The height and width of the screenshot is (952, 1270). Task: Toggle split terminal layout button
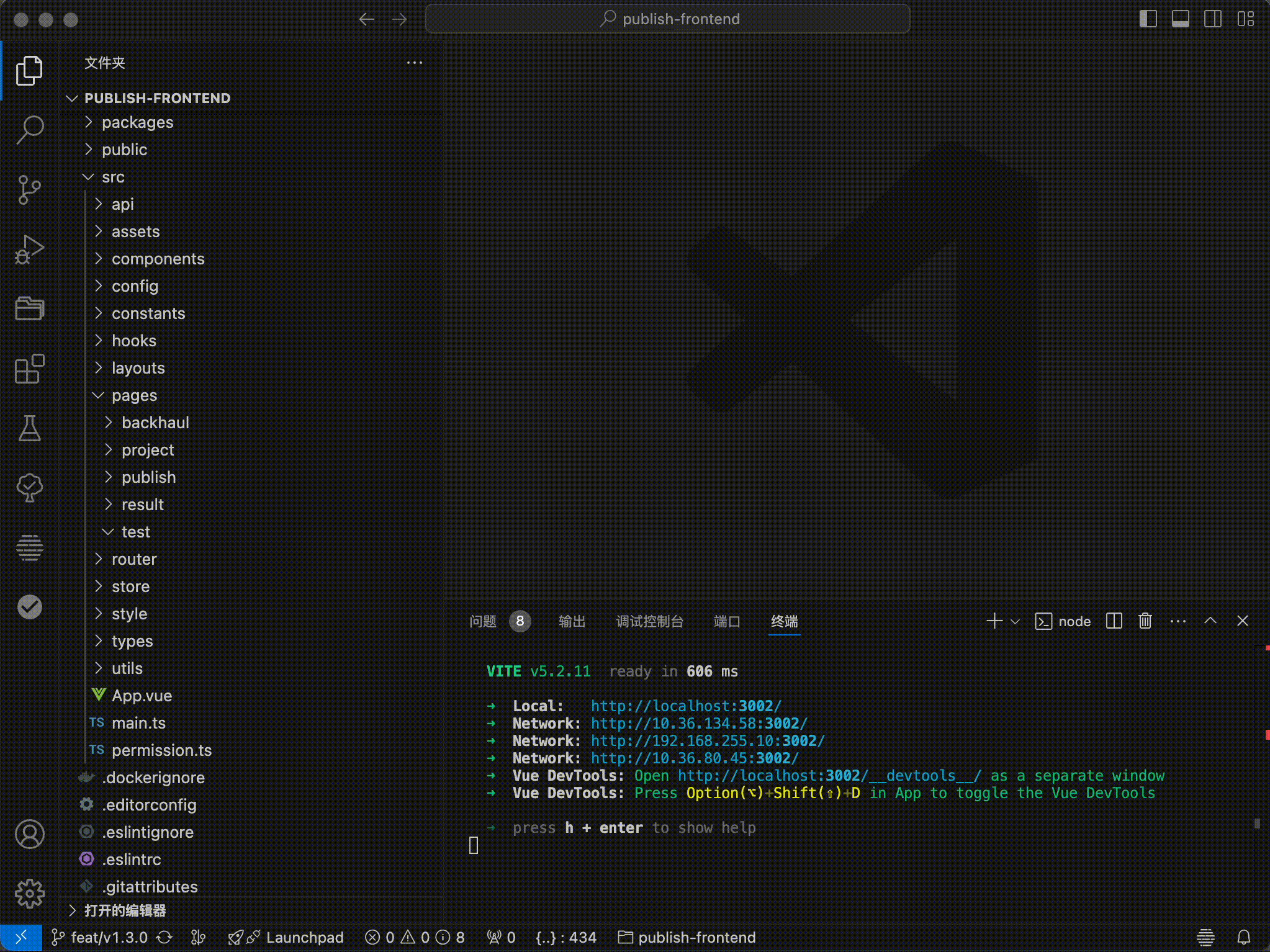click(1113, 621)
